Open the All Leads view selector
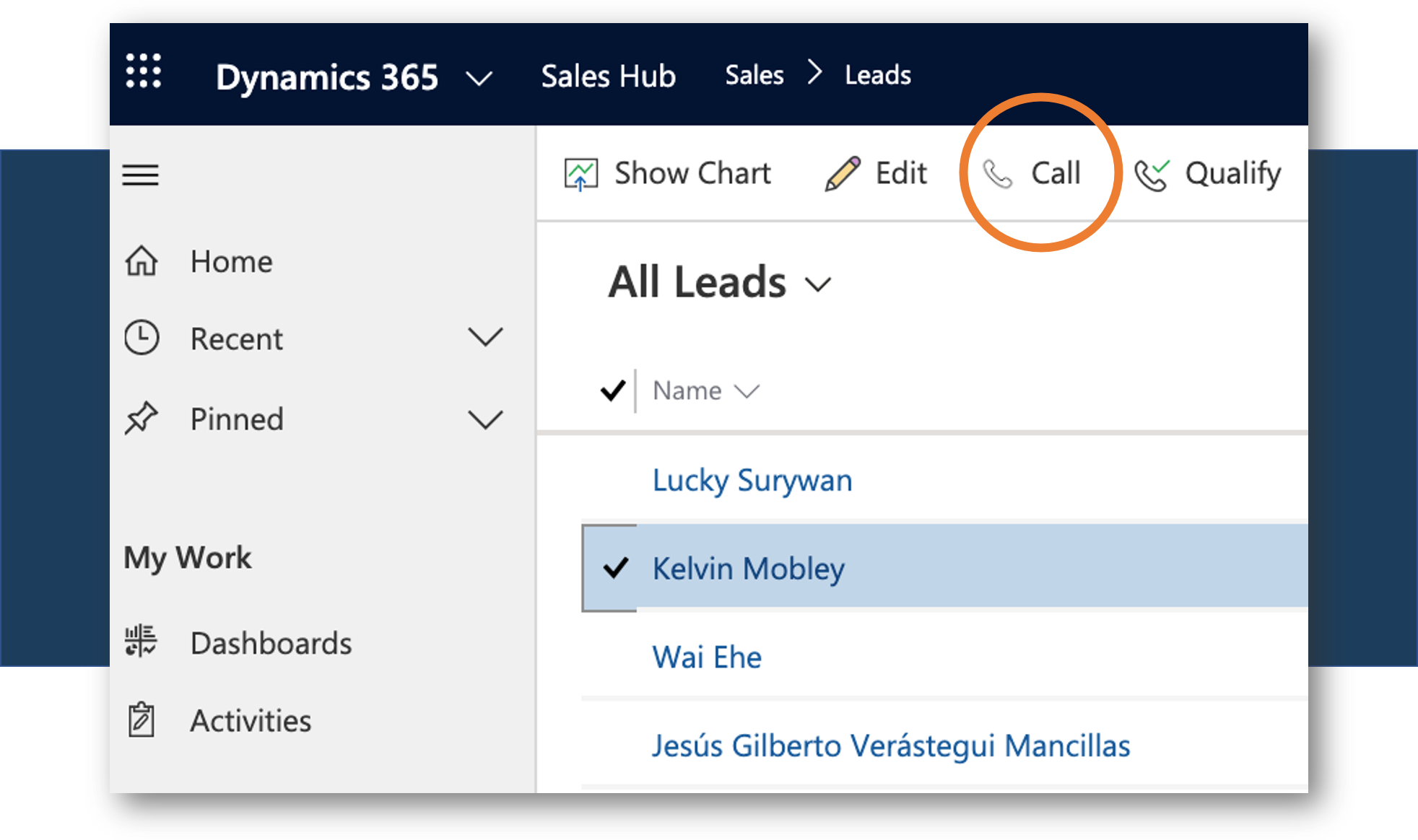The image size is (1418, 840). pyautogui.click(x=697, y=281)
